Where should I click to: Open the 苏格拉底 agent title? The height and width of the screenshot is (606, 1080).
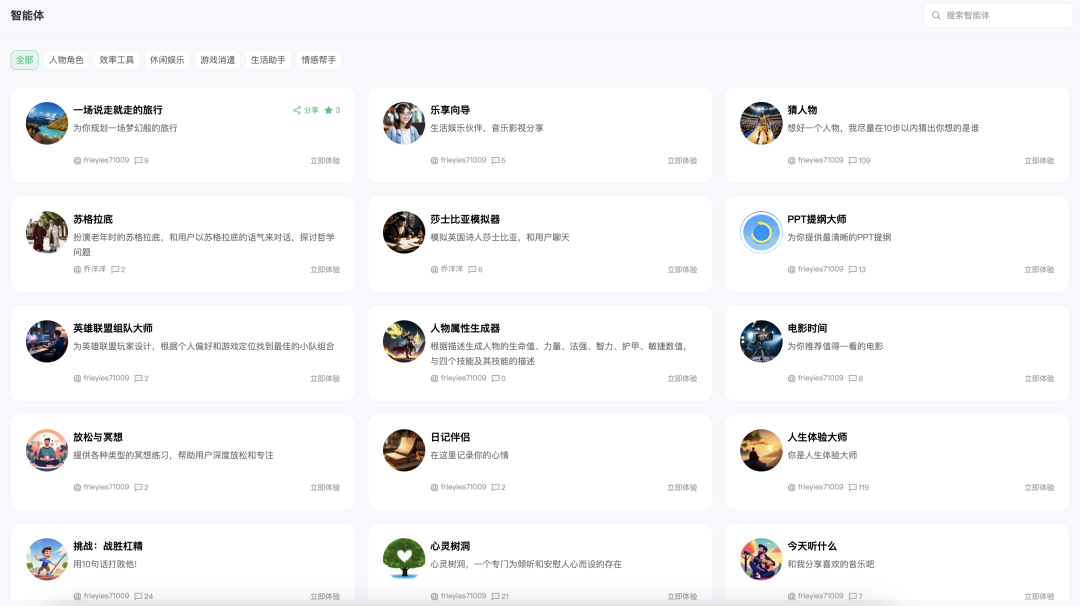click(x=93, y=219)
